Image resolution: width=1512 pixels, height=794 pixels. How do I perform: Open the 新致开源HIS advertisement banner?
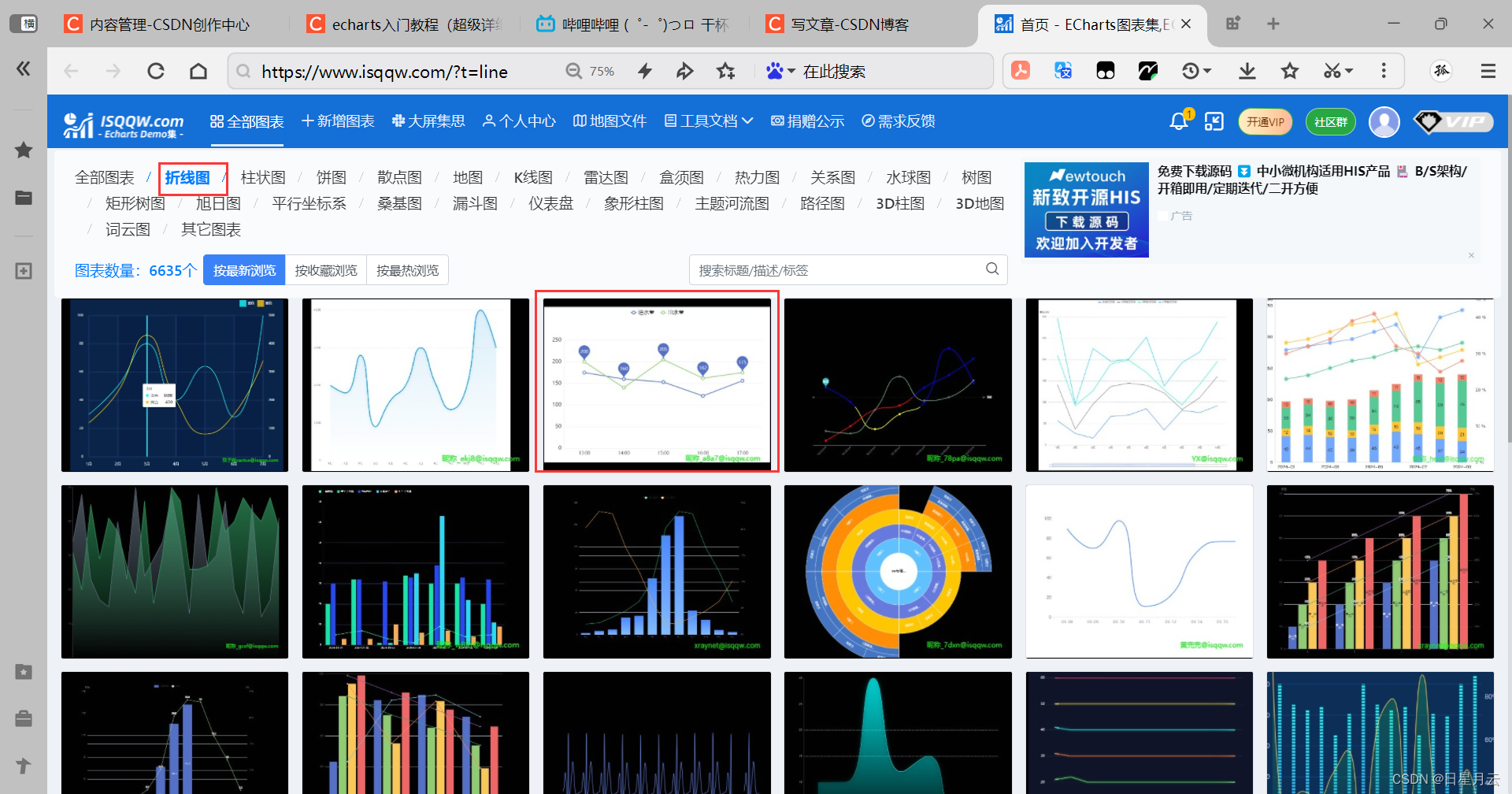pos(1087,210)
